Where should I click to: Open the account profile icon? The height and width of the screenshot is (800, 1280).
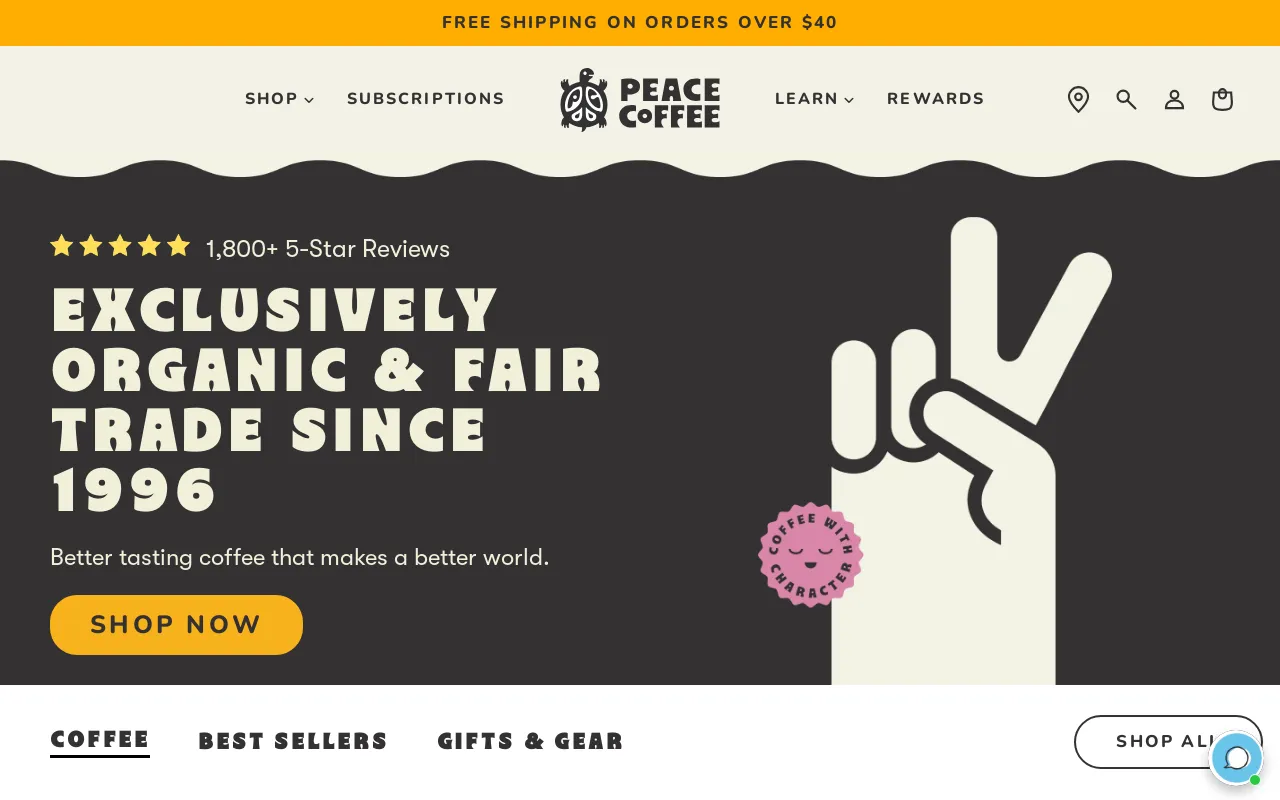1174,99
